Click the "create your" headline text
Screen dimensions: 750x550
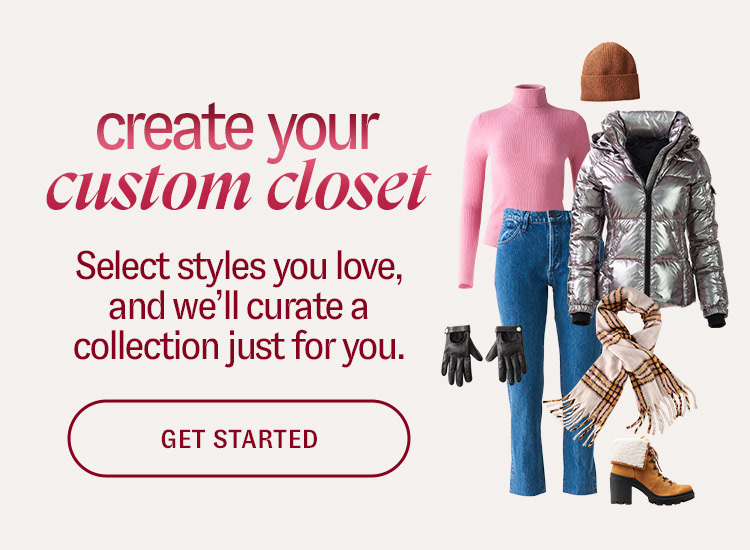pos(238,130)
